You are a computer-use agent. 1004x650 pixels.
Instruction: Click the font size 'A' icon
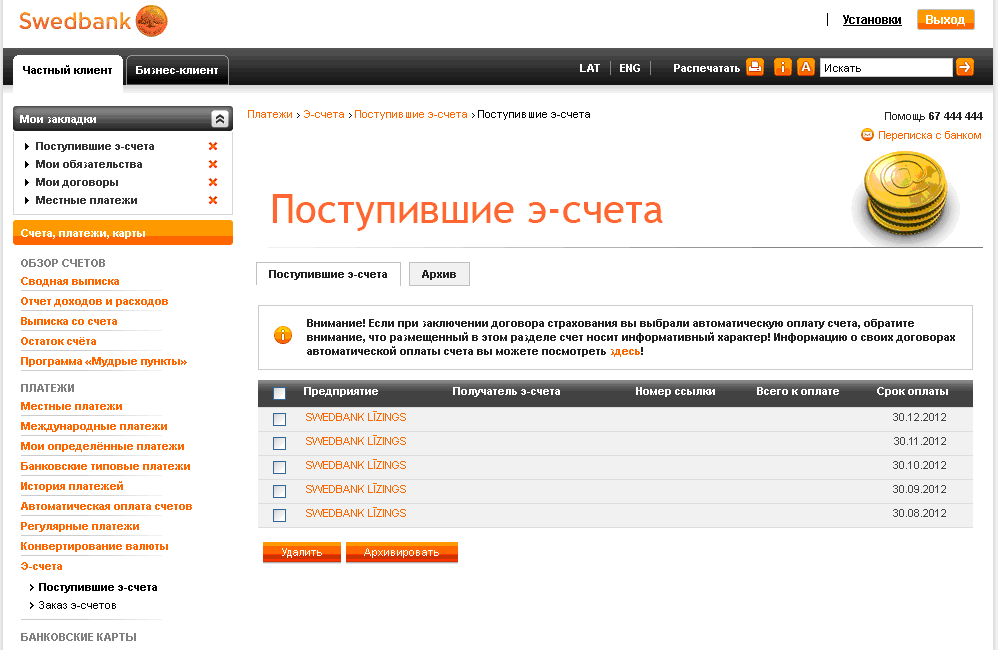[x=806, y=67]
